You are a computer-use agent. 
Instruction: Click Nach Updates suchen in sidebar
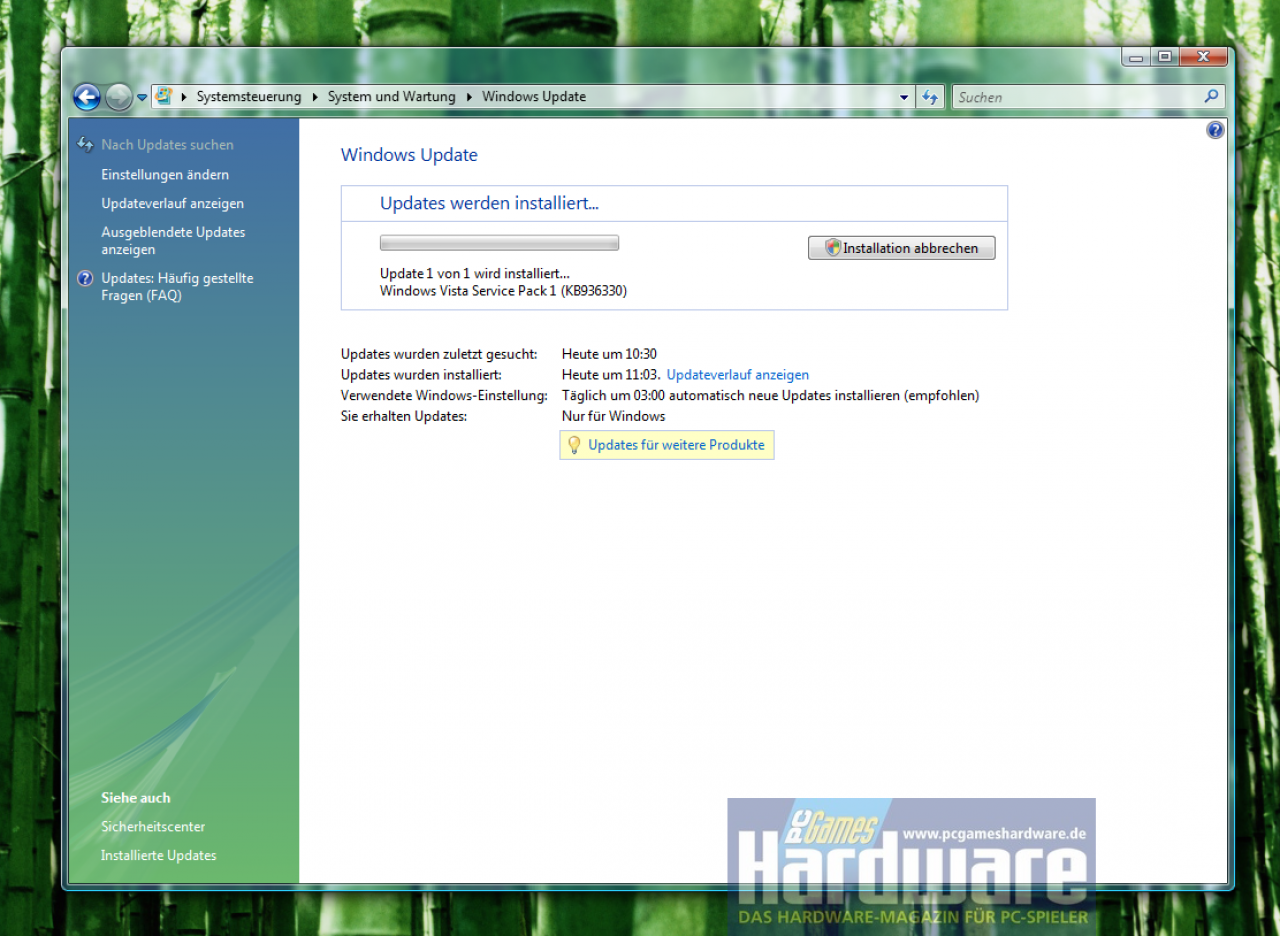167,145
